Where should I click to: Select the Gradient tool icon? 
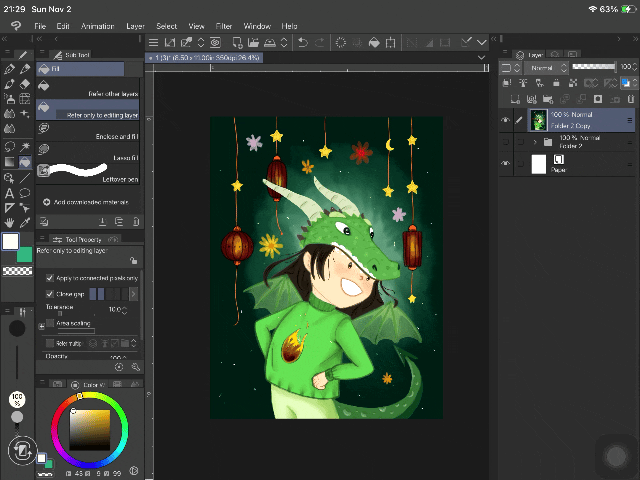9,162
